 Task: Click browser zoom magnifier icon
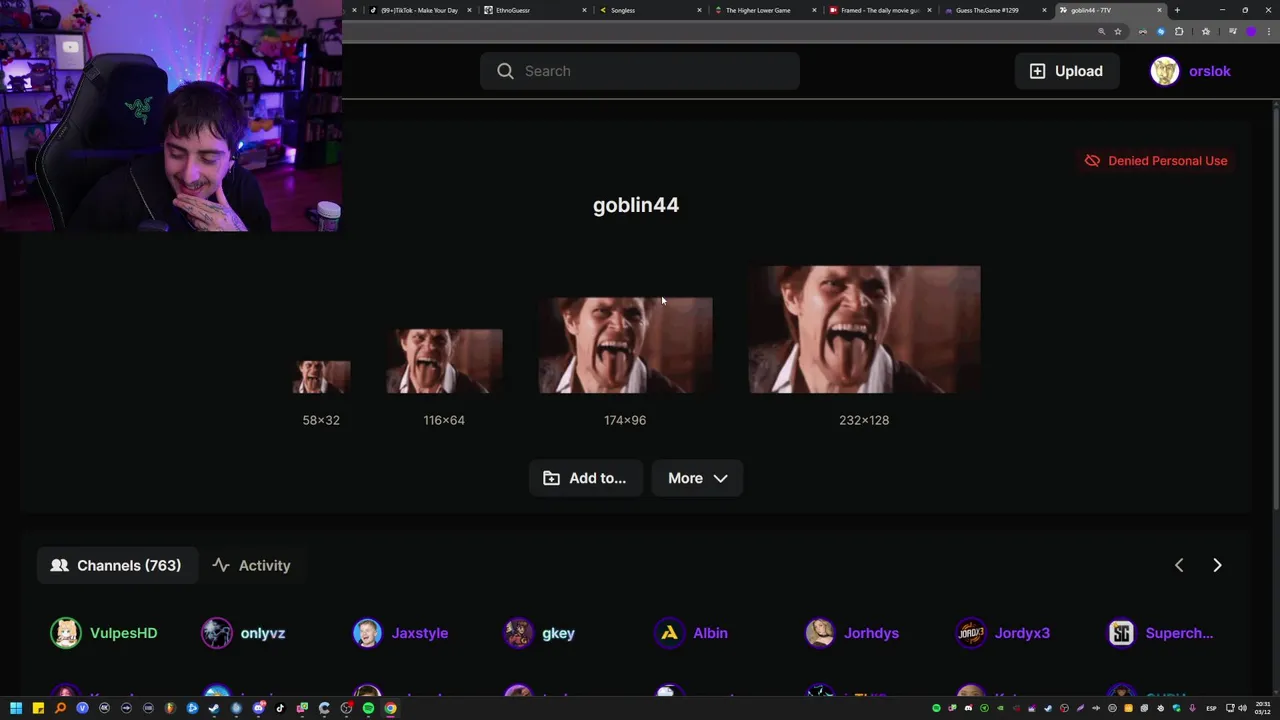pos(1101,32)
